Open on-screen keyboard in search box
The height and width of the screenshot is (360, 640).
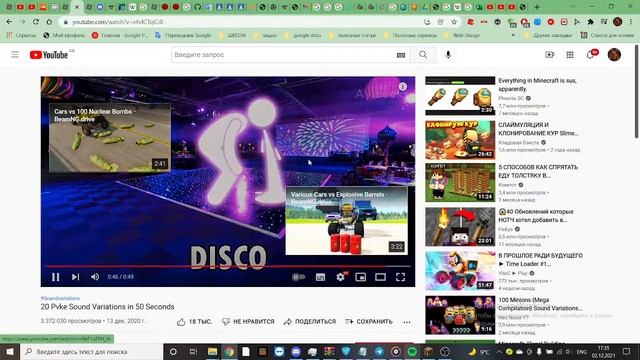(401, 55)
